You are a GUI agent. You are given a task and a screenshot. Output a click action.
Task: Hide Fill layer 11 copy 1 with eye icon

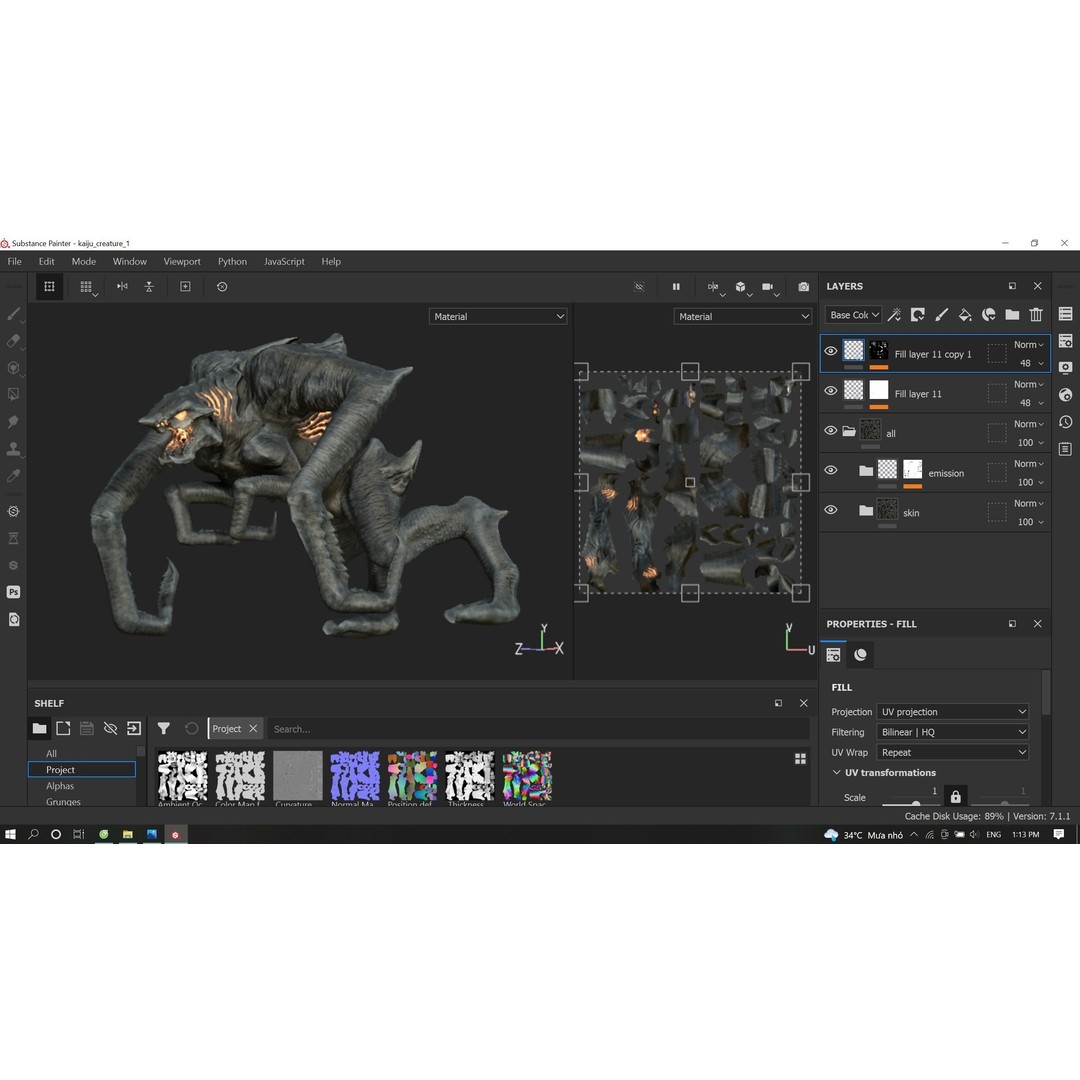831,351
